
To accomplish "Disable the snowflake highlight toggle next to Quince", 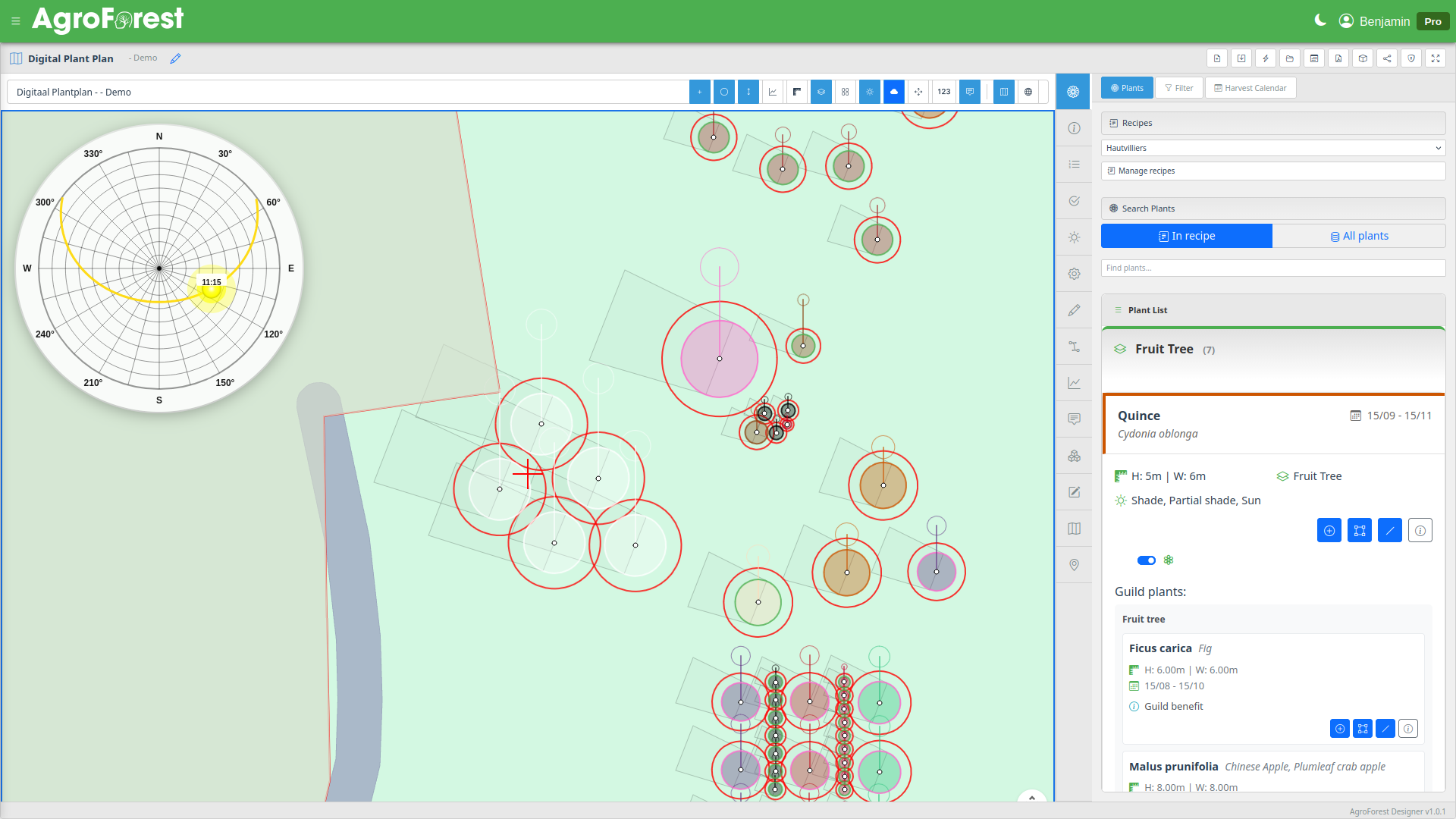I will pyautogui.click(x=1146, y=560).
